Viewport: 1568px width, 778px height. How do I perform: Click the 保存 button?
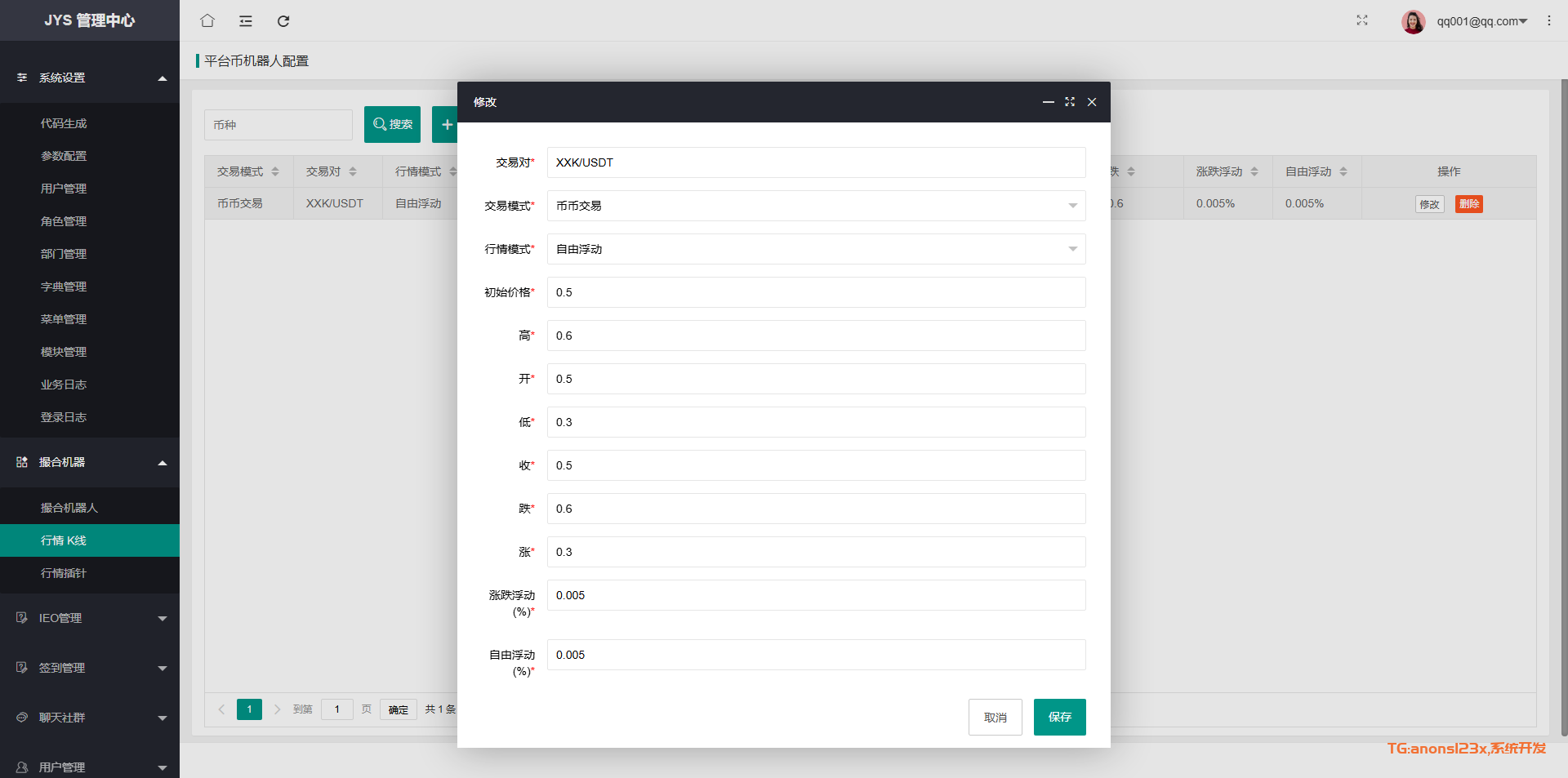point(1059,717)
